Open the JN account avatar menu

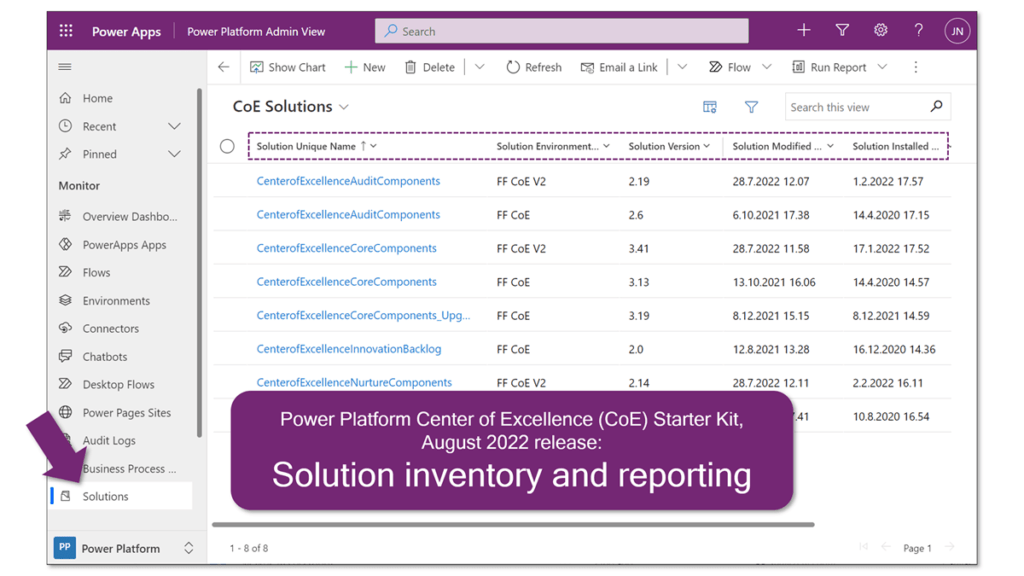(957, 30)
